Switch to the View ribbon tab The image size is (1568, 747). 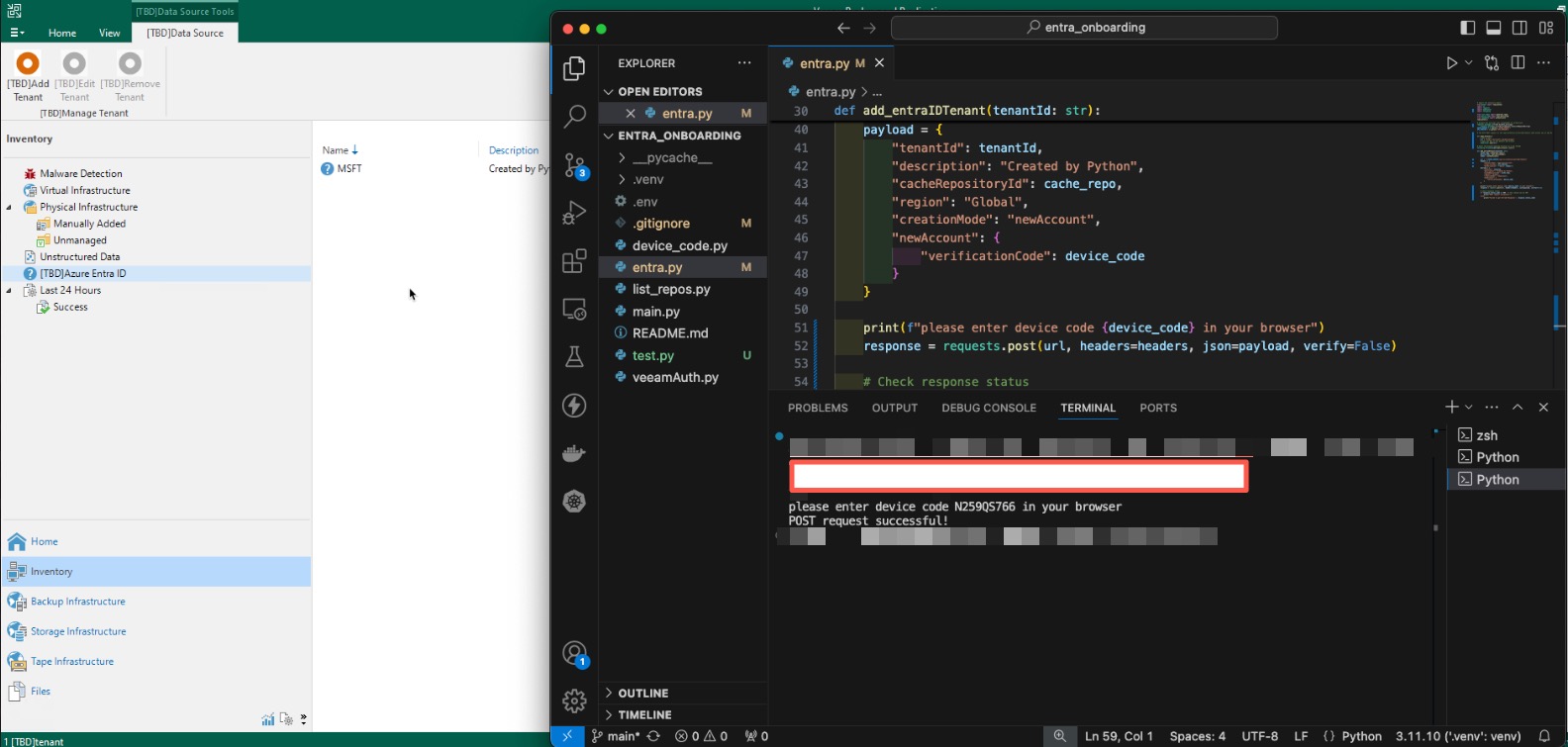109,33
